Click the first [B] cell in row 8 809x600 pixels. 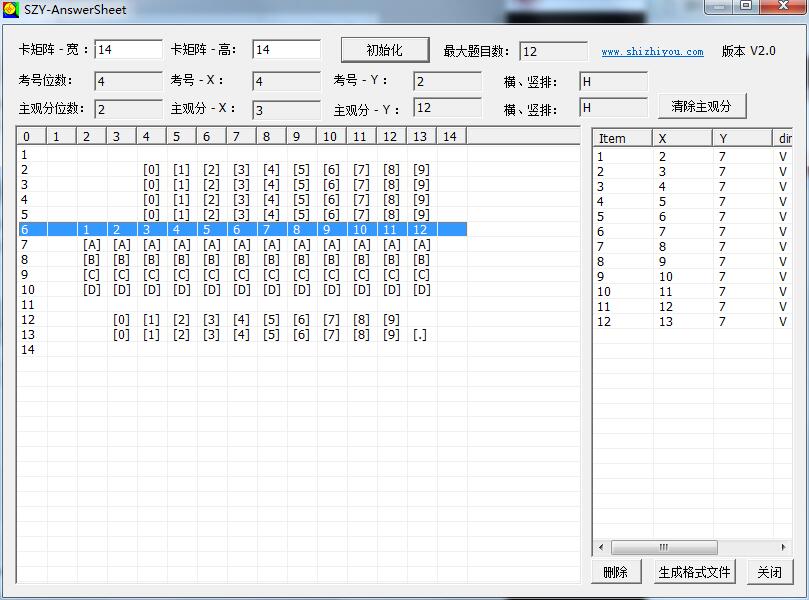[91, 260]
